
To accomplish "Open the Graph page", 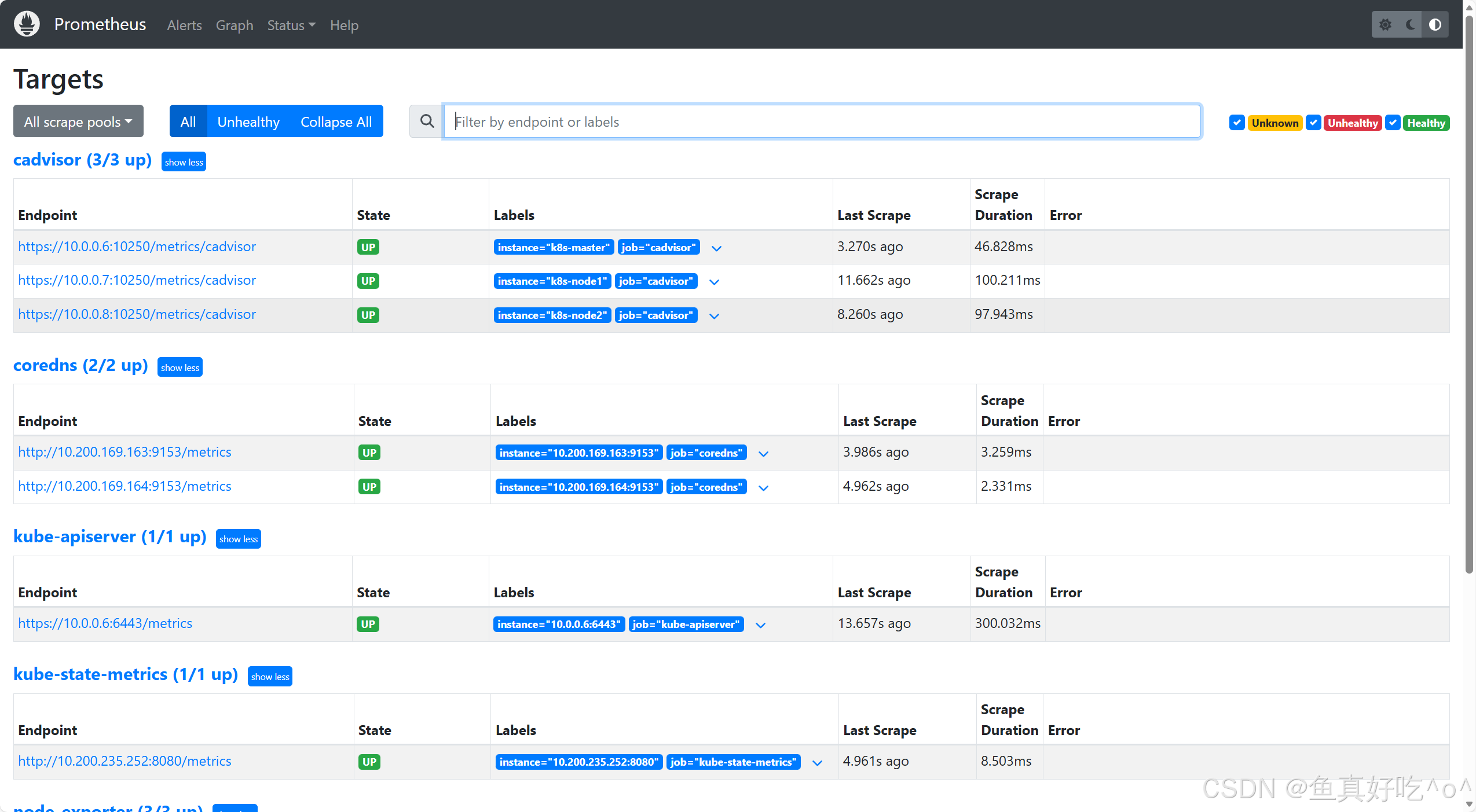I will (235, 25).
